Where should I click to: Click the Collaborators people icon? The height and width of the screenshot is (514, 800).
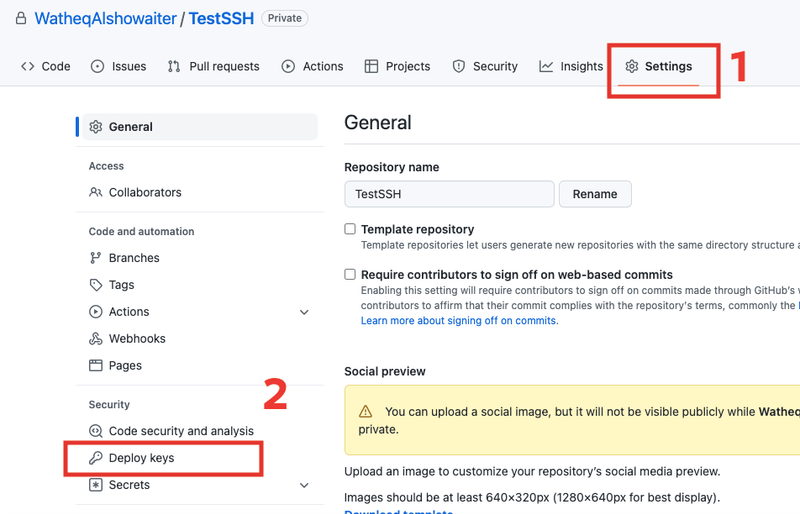tap(96, 192)
